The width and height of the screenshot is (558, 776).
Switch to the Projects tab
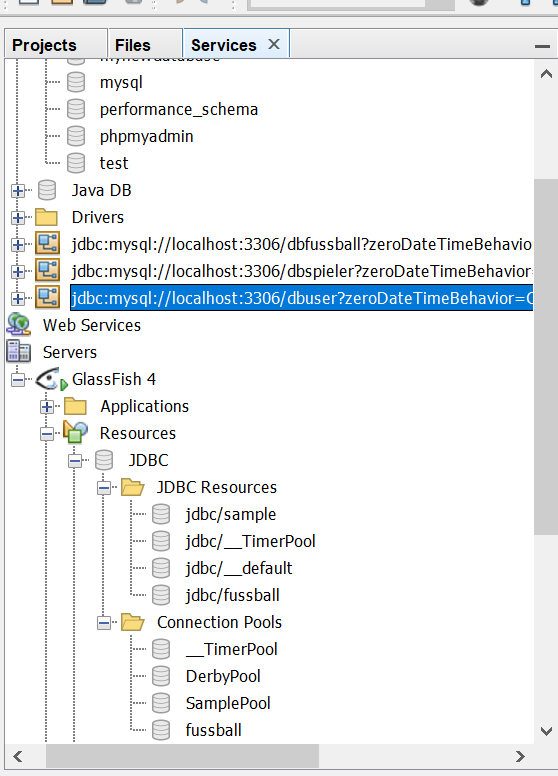45,45
